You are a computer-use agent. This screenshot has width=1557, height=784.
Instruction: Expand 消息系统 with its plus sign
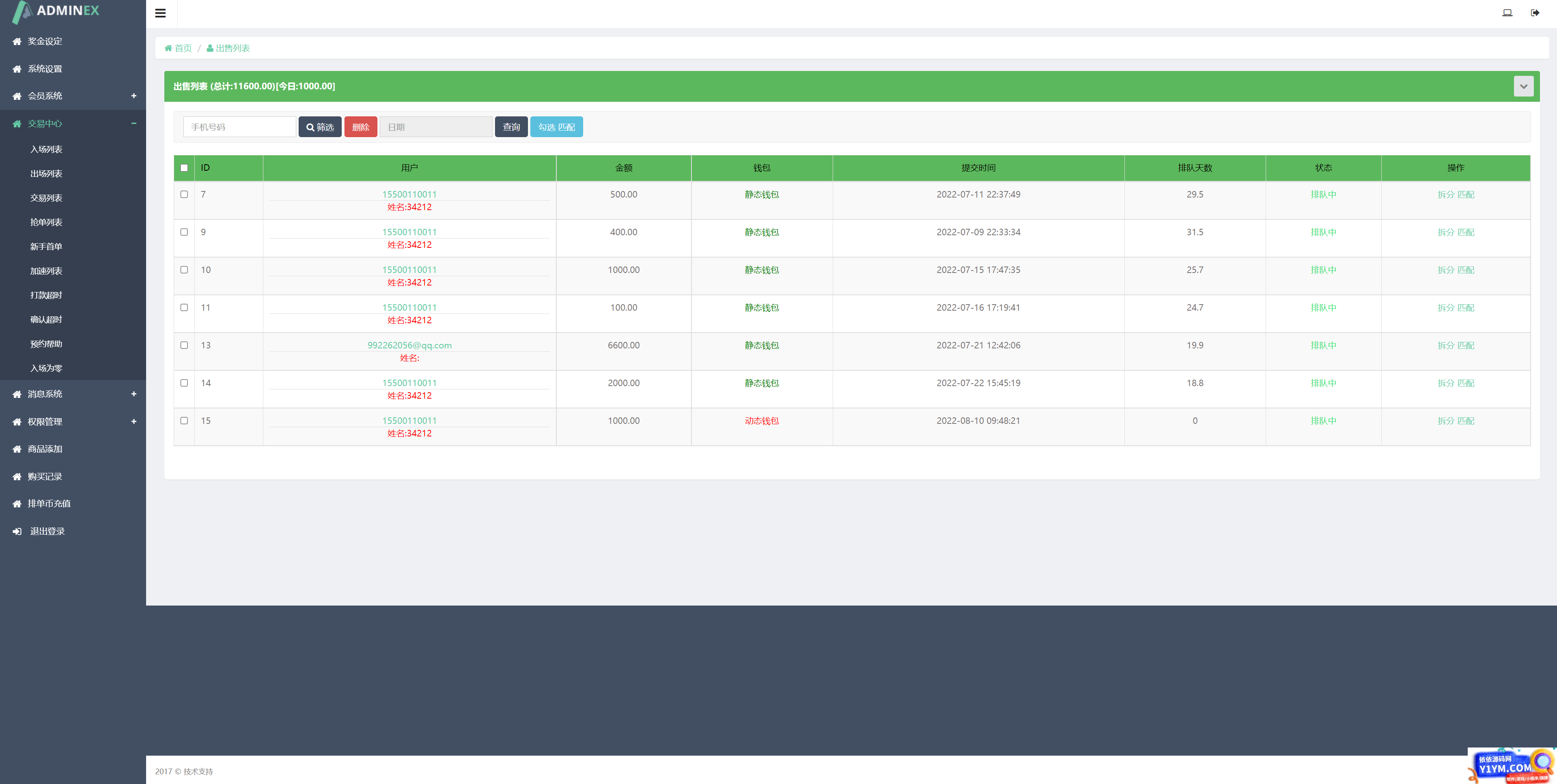click(134, 394)
